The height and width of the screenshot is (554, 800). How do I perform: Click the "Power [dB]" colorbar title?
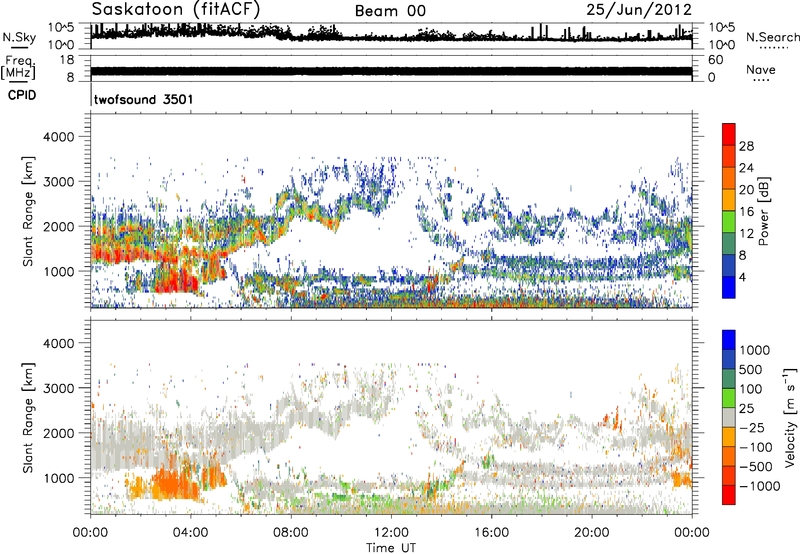coord(764,211)
